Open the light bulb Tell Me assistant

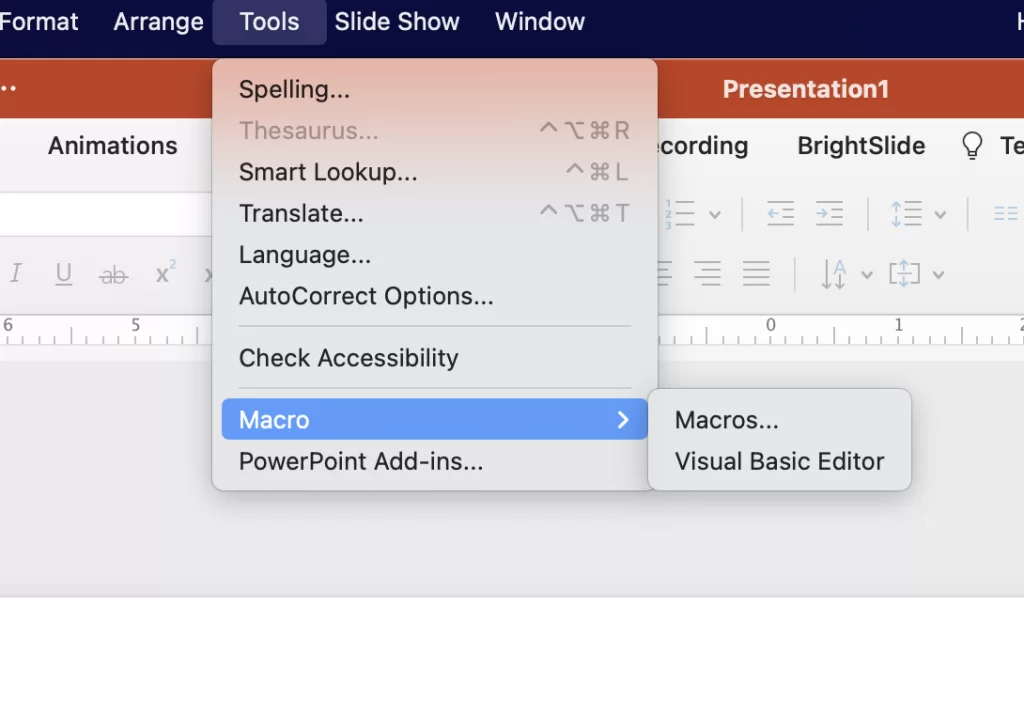[971, 146]
